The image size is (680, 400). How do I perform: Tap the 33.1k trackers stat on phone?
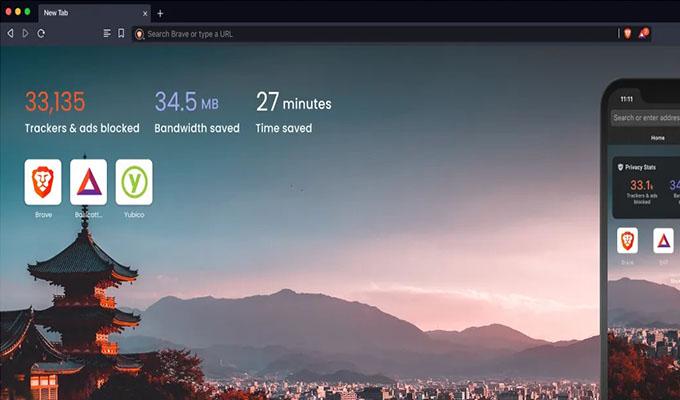point(642,185)
